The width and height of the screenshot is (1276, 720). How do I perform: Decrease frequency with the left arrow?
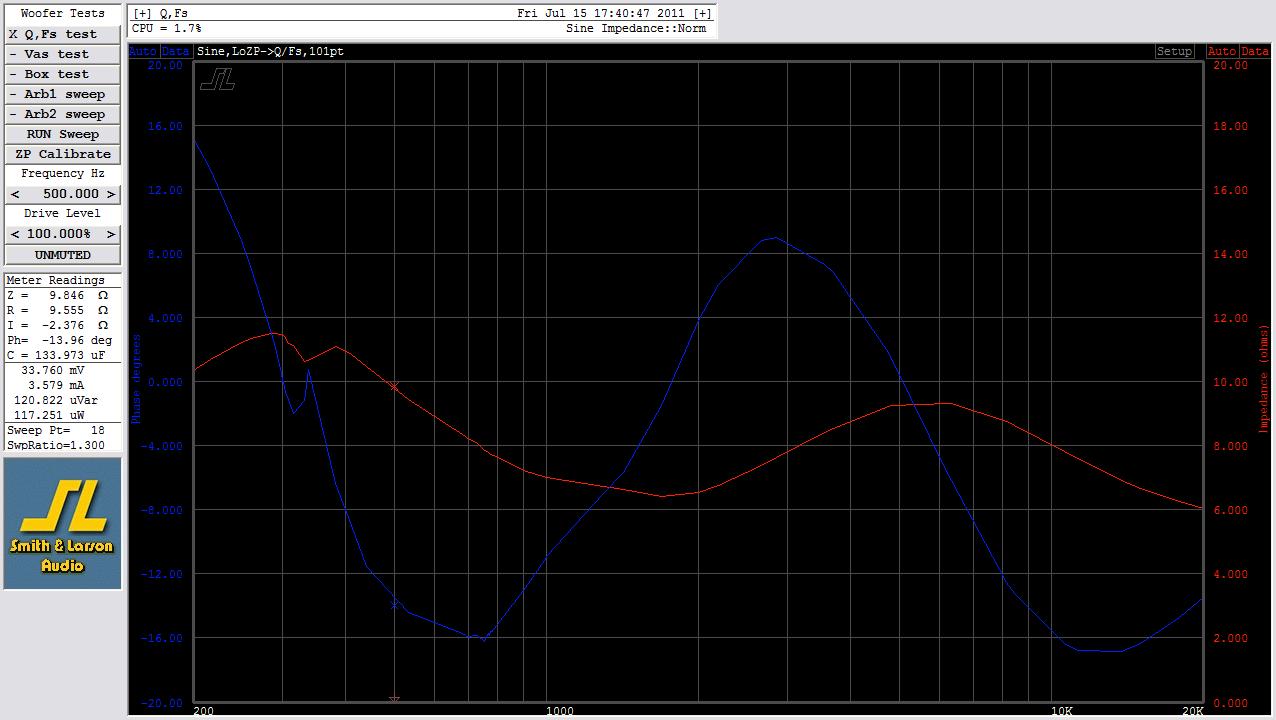pos(15,194)
